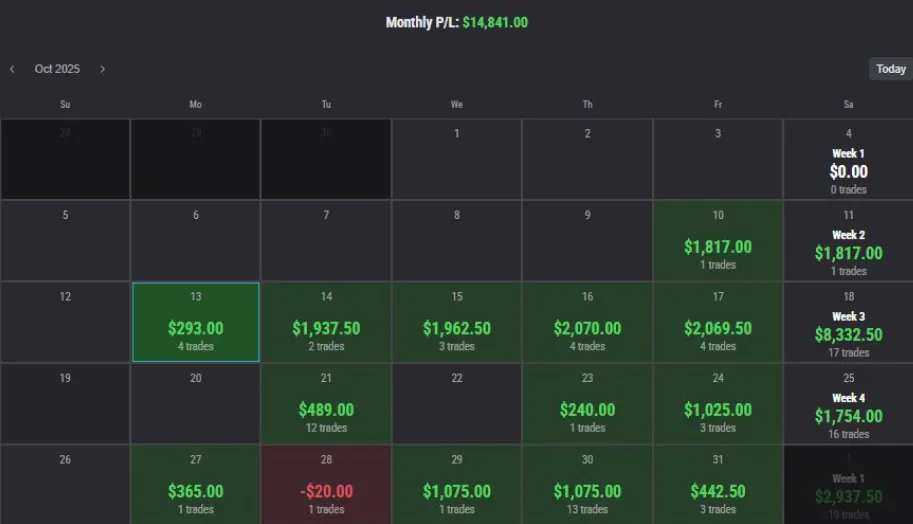This screenshot has width=913, height=524.
Task: Open October 30 cell with 13 trades
Action: (x=588, y=484)
